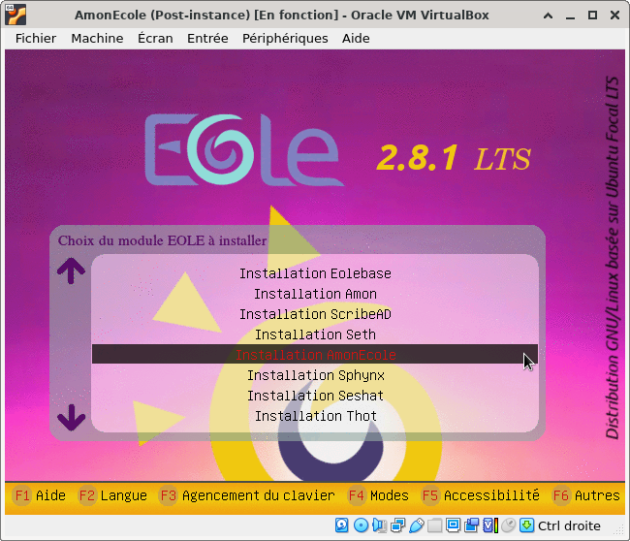The image size is (630, 541).
Task: Close the VirtualBox window
Action: click(x=615, y=15)
